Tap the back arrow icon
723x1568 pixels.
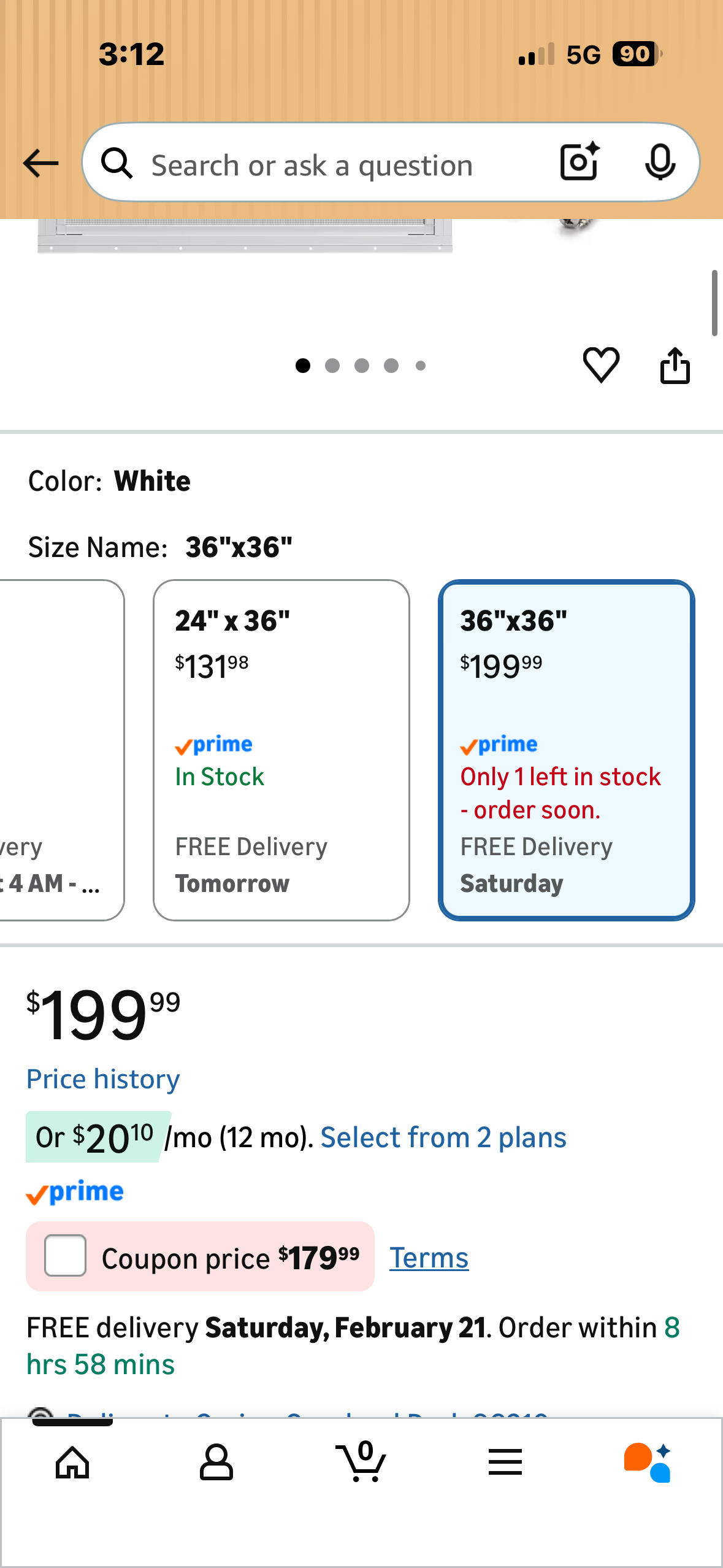click(40, 163)
